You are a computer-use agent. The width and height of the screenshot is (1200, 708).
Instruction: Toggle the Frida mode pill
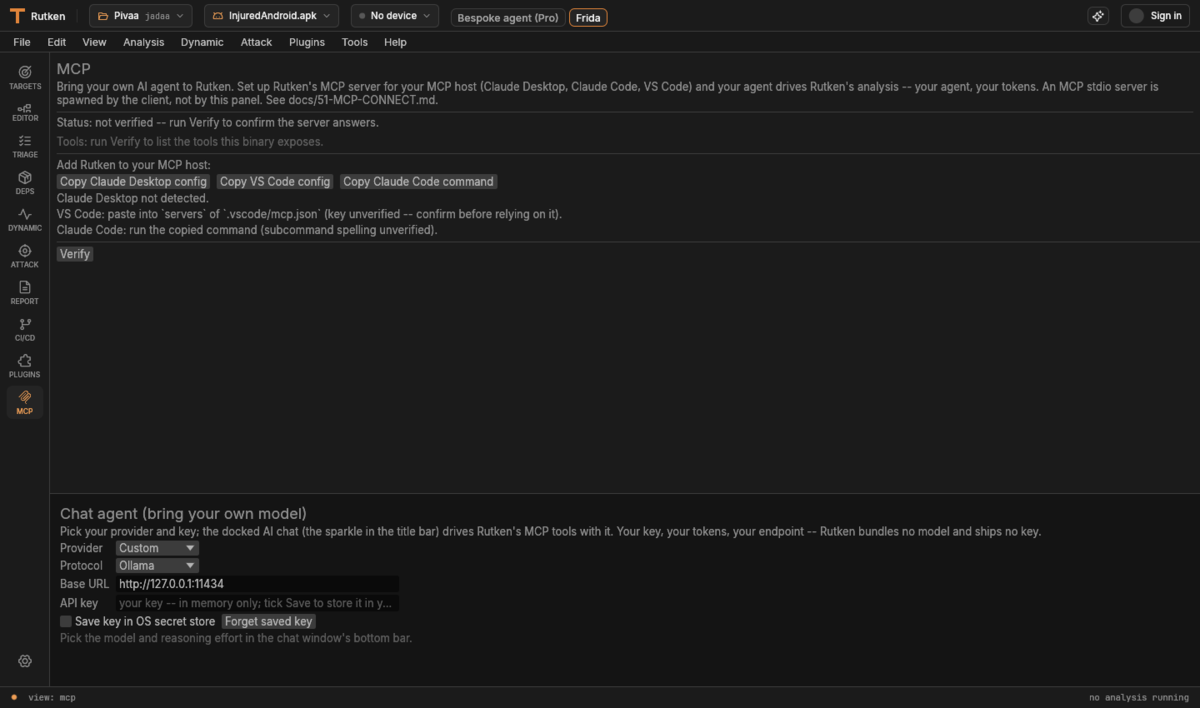588,17
